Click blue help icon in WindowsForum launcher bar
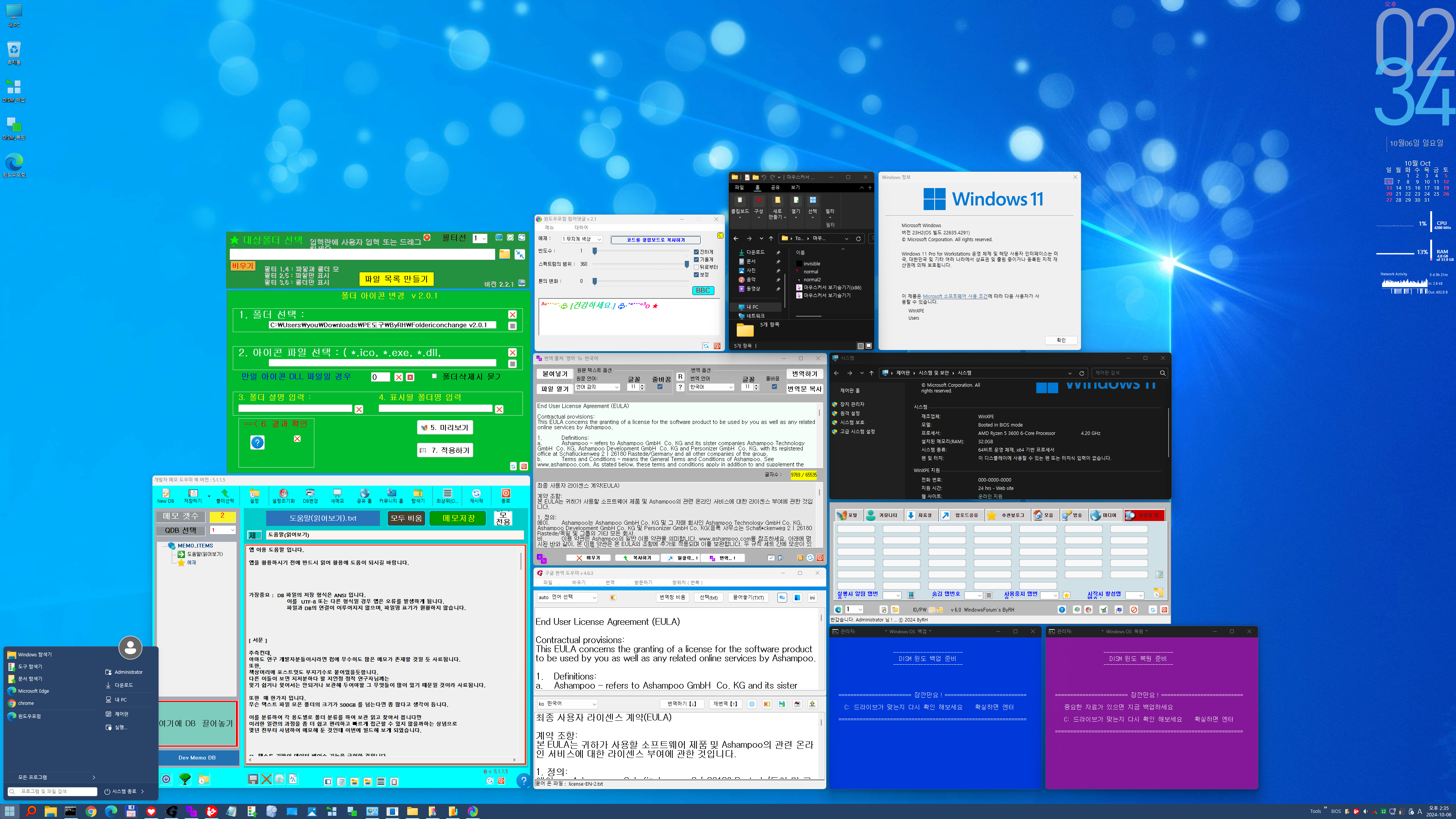This screenshot has height=819, width=1456. [x=1062, y=610]
